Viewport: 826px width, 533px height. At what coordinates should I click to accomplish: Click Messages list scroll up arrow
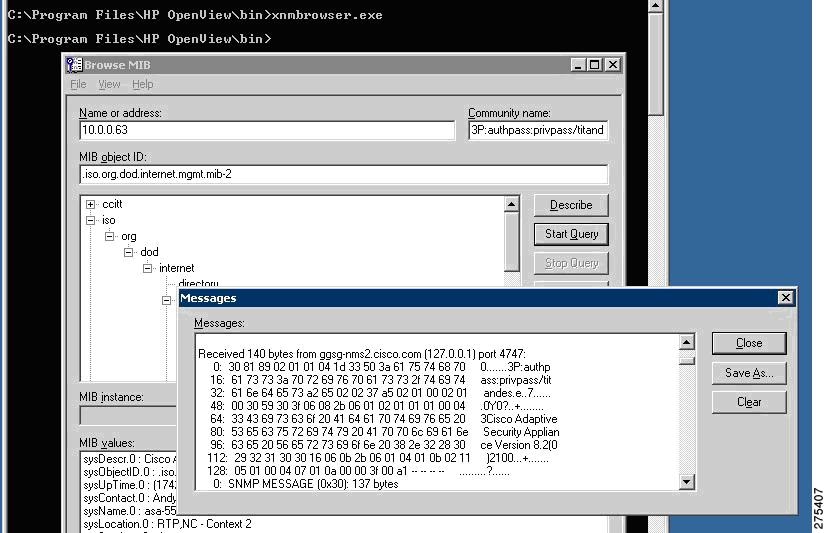pos(686,342)
